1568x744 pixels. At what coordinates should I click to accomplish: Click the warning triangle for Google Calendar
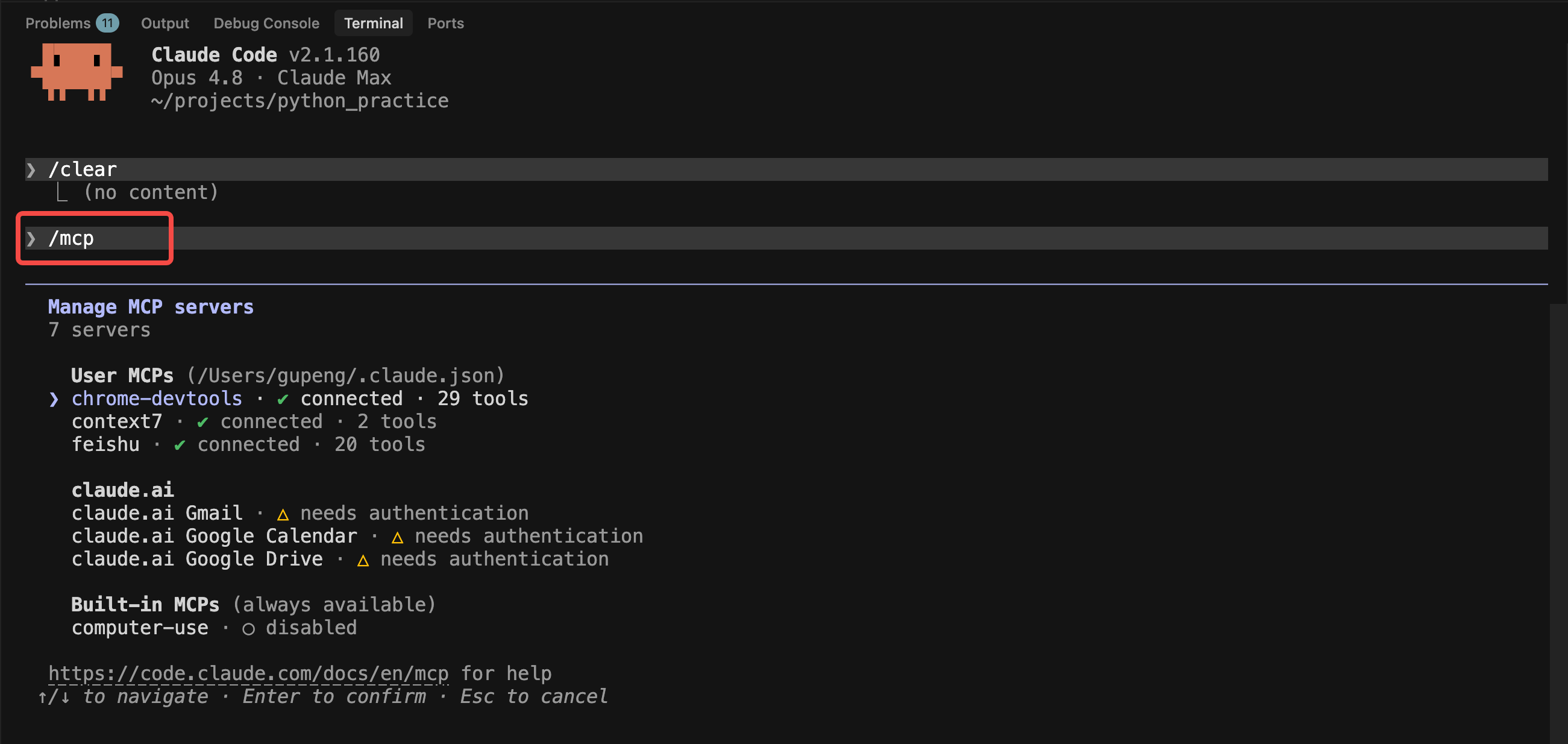[x=397, y=537]
